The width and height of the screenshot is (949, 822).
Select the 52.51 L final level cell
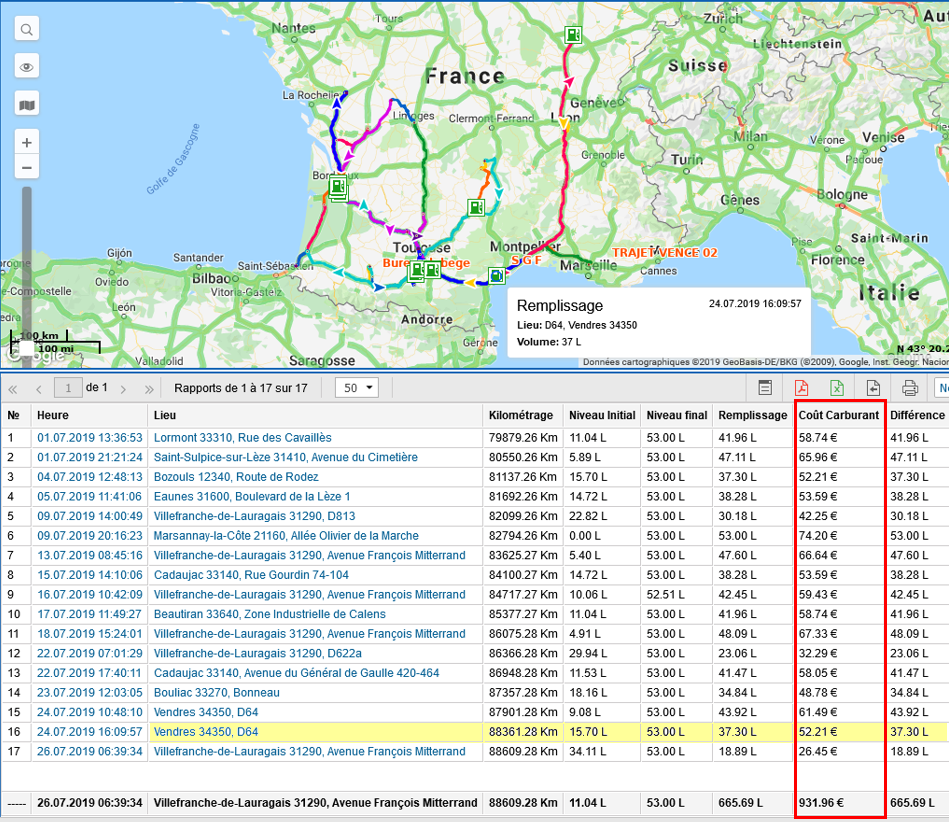click(677, 594)
